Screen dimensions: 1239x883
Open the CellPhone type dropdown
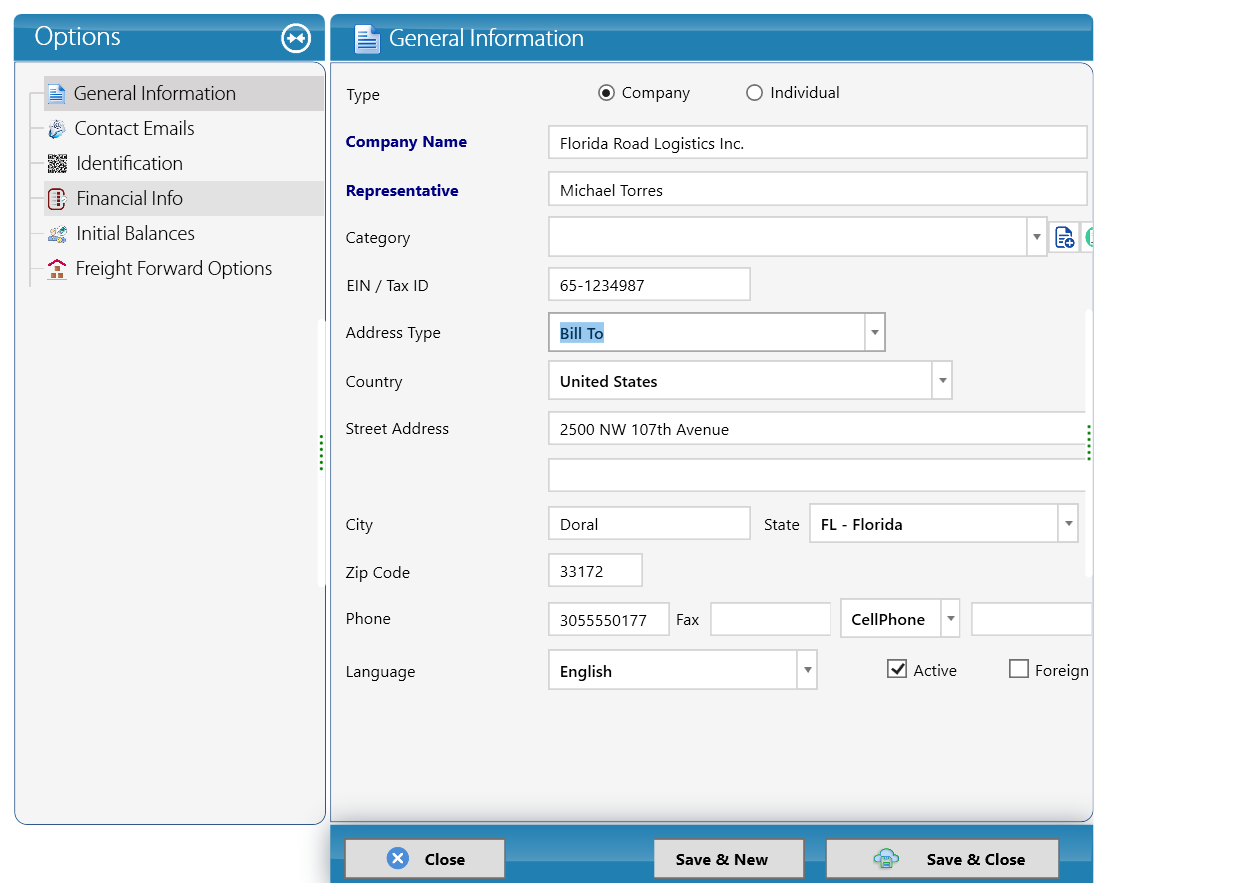[x=951, y=619]
